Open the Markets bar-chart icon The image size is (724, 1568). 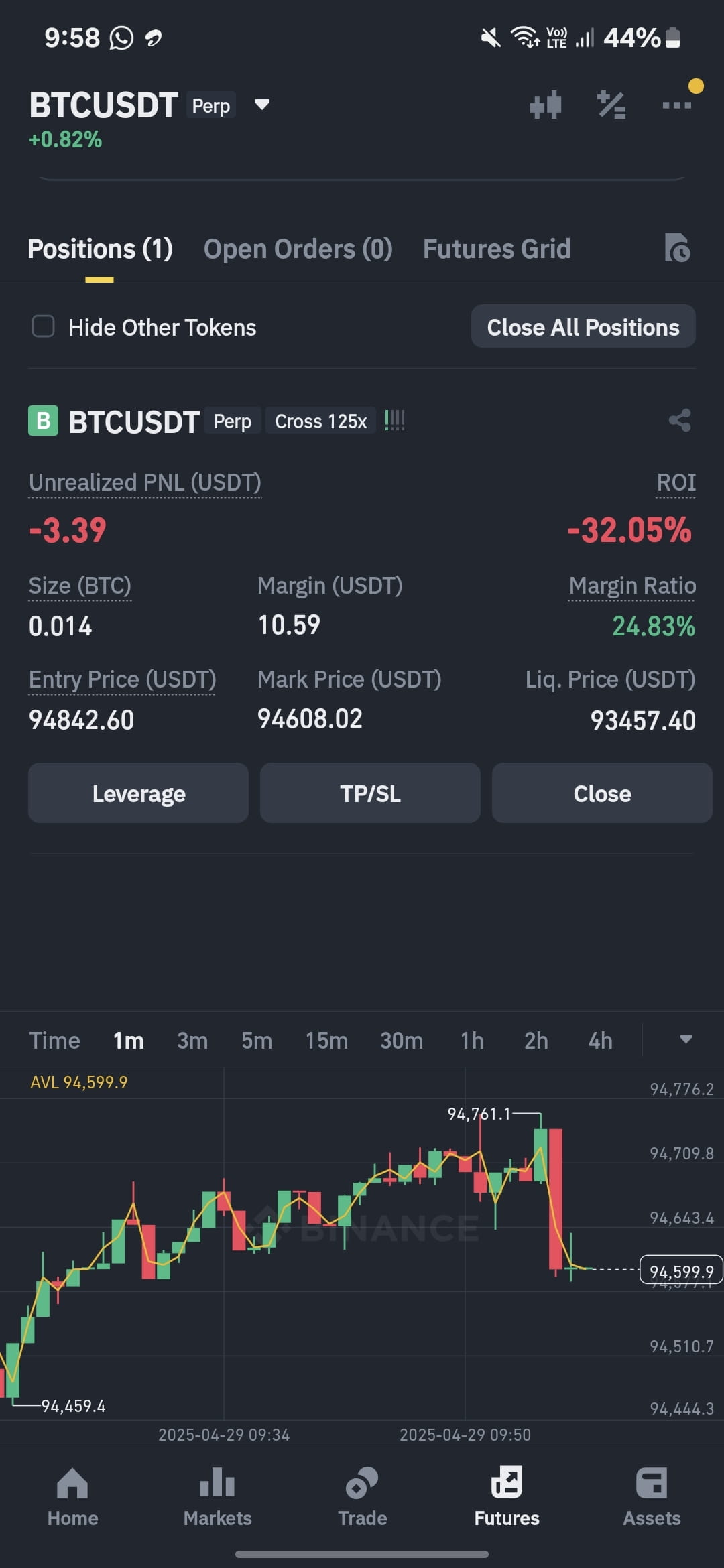(x=217, y=1483)
